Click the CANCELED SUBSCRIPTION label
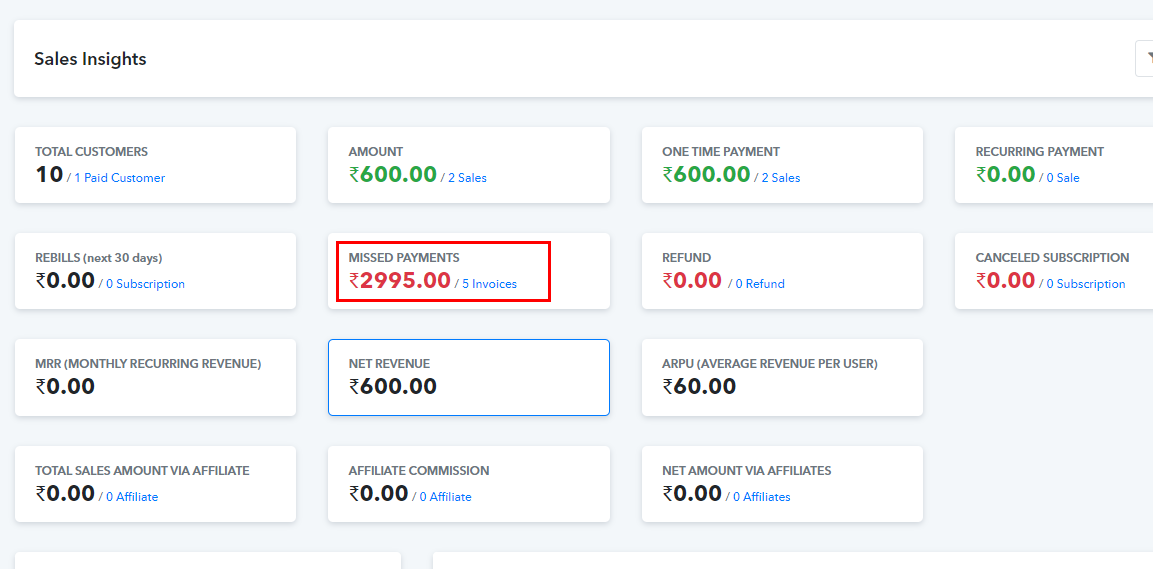 [x=1052, y=258]
